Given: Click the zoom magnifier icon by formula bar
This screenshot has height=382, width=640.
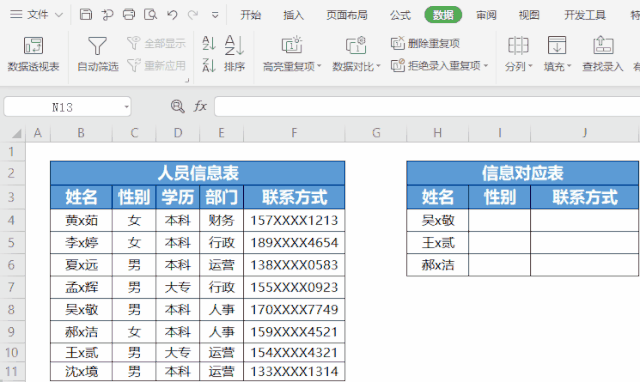Looking at the screenshot, I should (x=177, y=107).
